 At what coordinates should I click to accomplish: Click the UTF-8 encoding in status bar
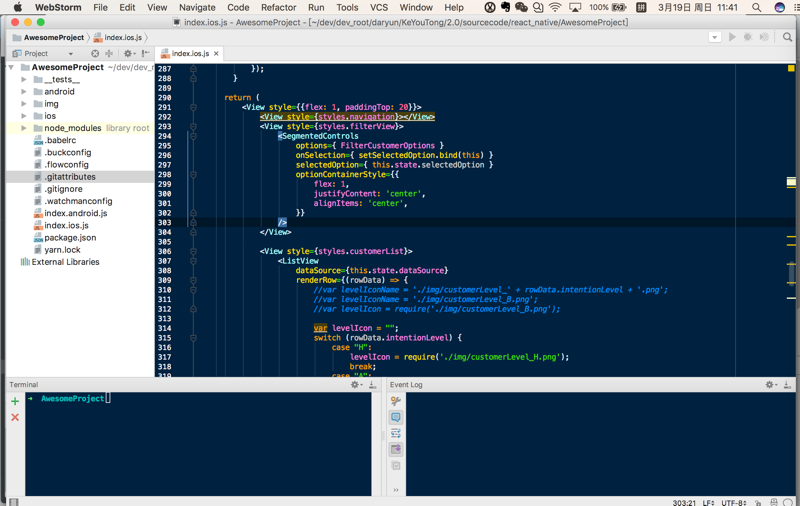pos(733,502)
